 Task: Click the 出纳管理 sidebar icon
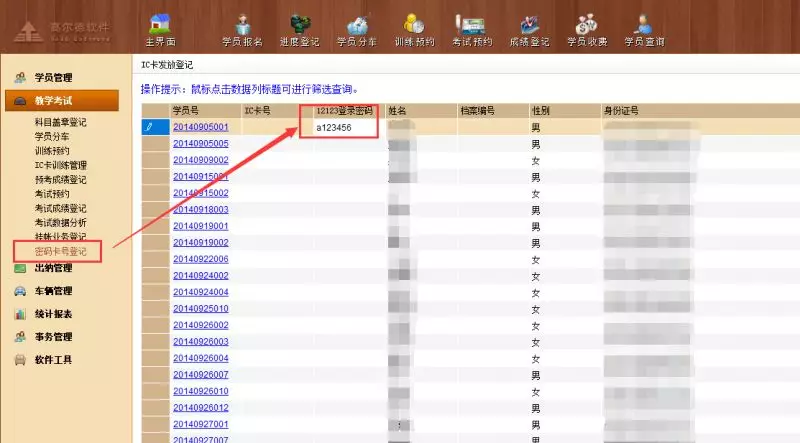tap(20, 268)
